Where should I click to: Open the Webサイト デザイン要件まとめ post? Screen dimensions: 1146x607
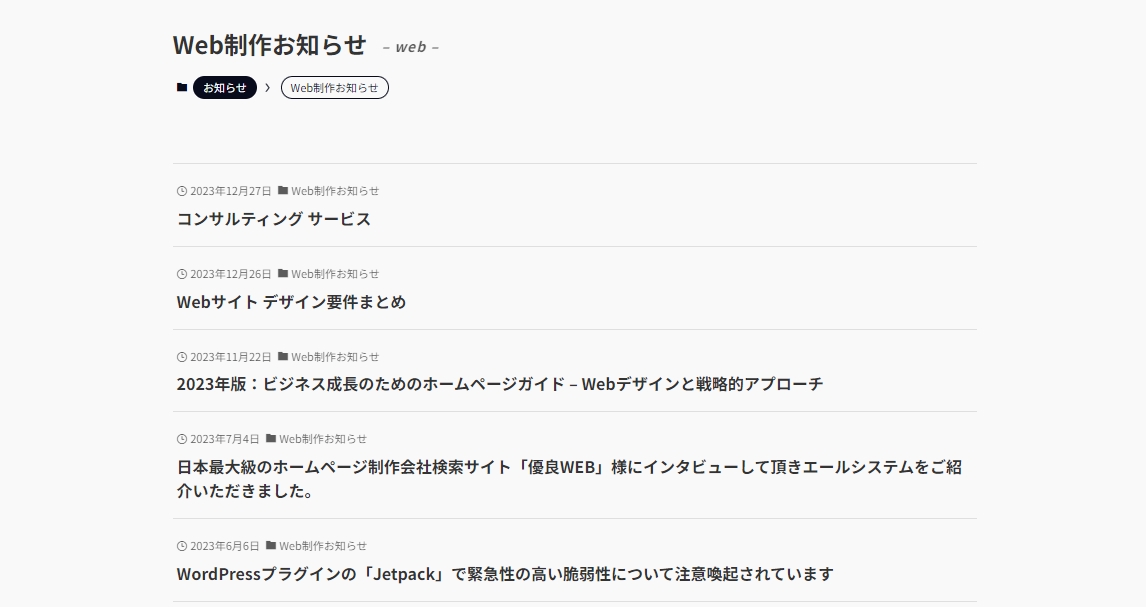pos(291,302)
